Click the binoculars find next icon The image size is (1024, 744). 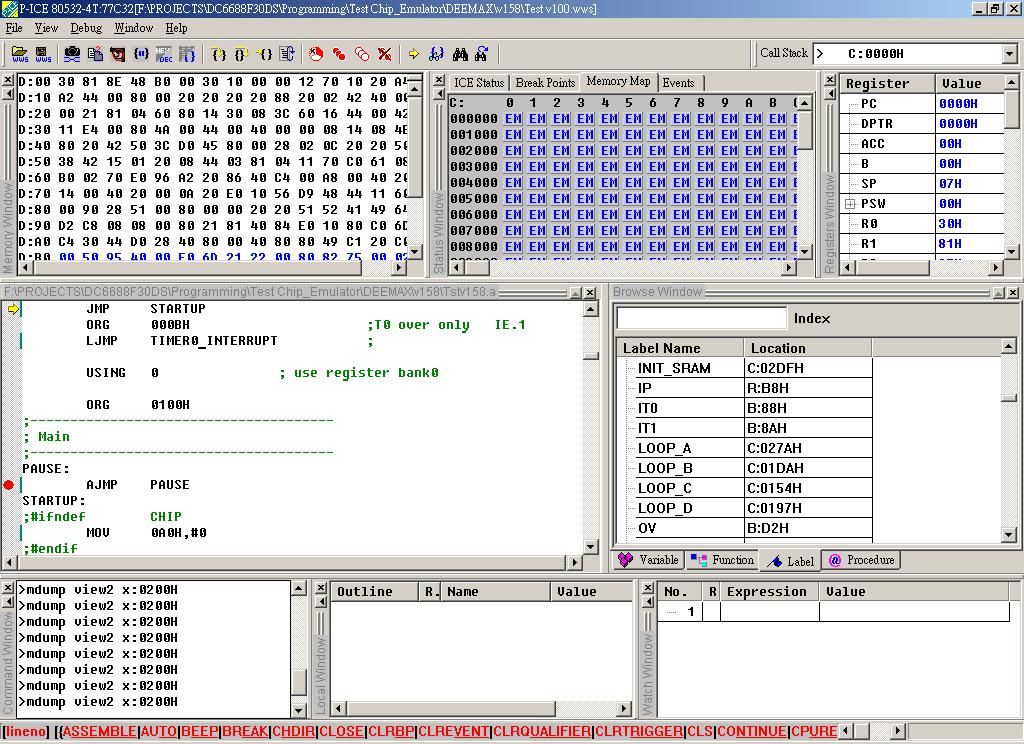pos(482,54)
